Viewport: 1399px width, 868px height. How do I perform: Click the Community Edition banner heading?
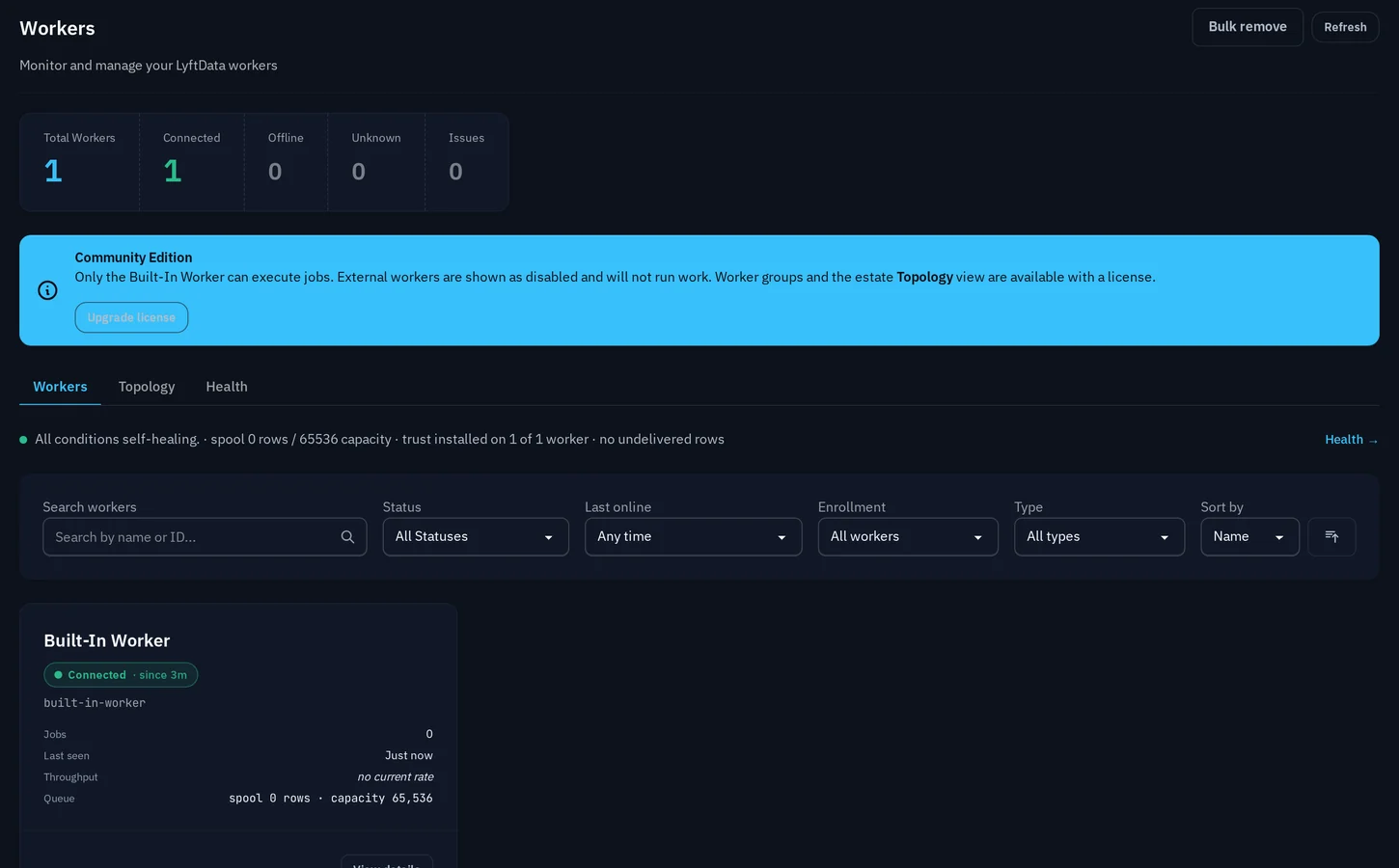(x=133, y=258)
